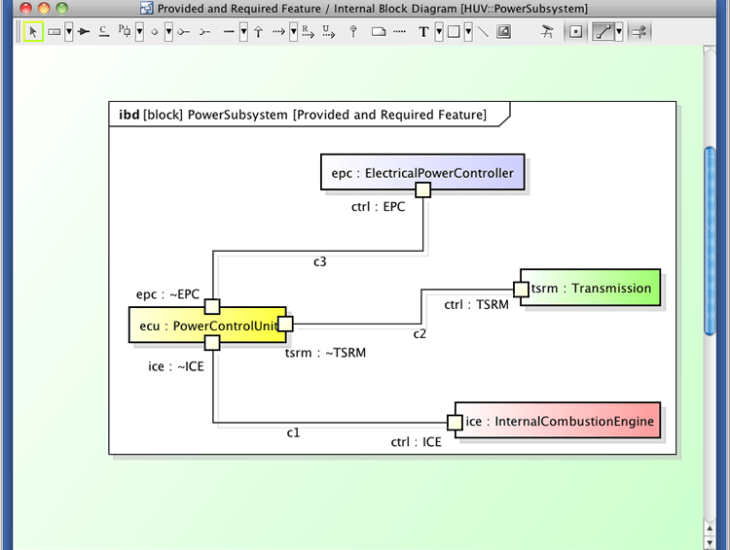Choose the U dashed-arrow usage tool
Image resolution: width=730 pixels, height=550 pixels.
tap(328, 32)
